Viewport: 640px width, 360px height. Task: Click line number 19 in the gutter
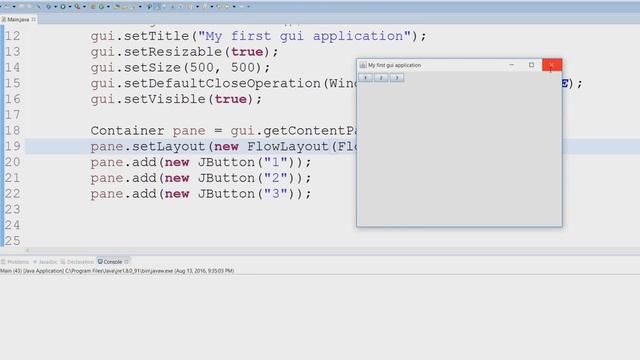coord(13,146)
